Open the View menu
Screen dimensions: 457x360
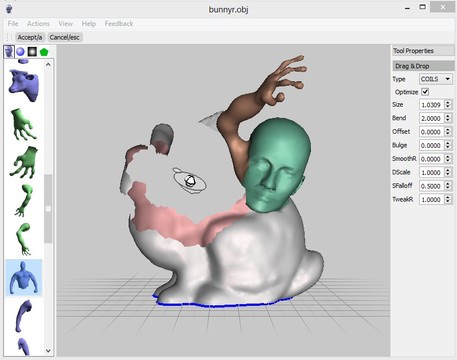coord(65,24)
